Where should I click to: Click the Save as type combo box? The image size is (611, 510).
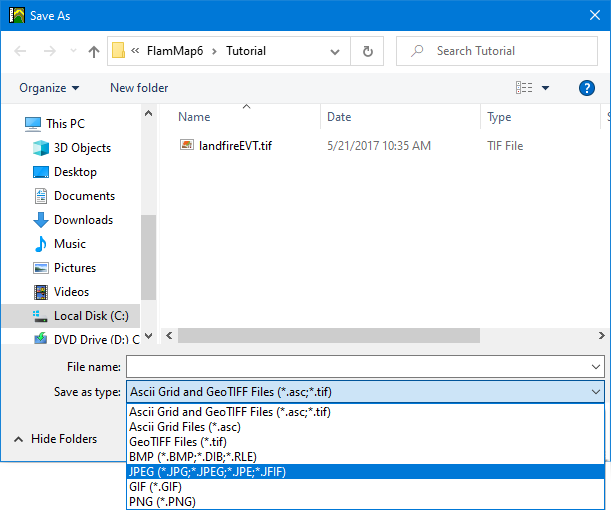pos(365,392)
